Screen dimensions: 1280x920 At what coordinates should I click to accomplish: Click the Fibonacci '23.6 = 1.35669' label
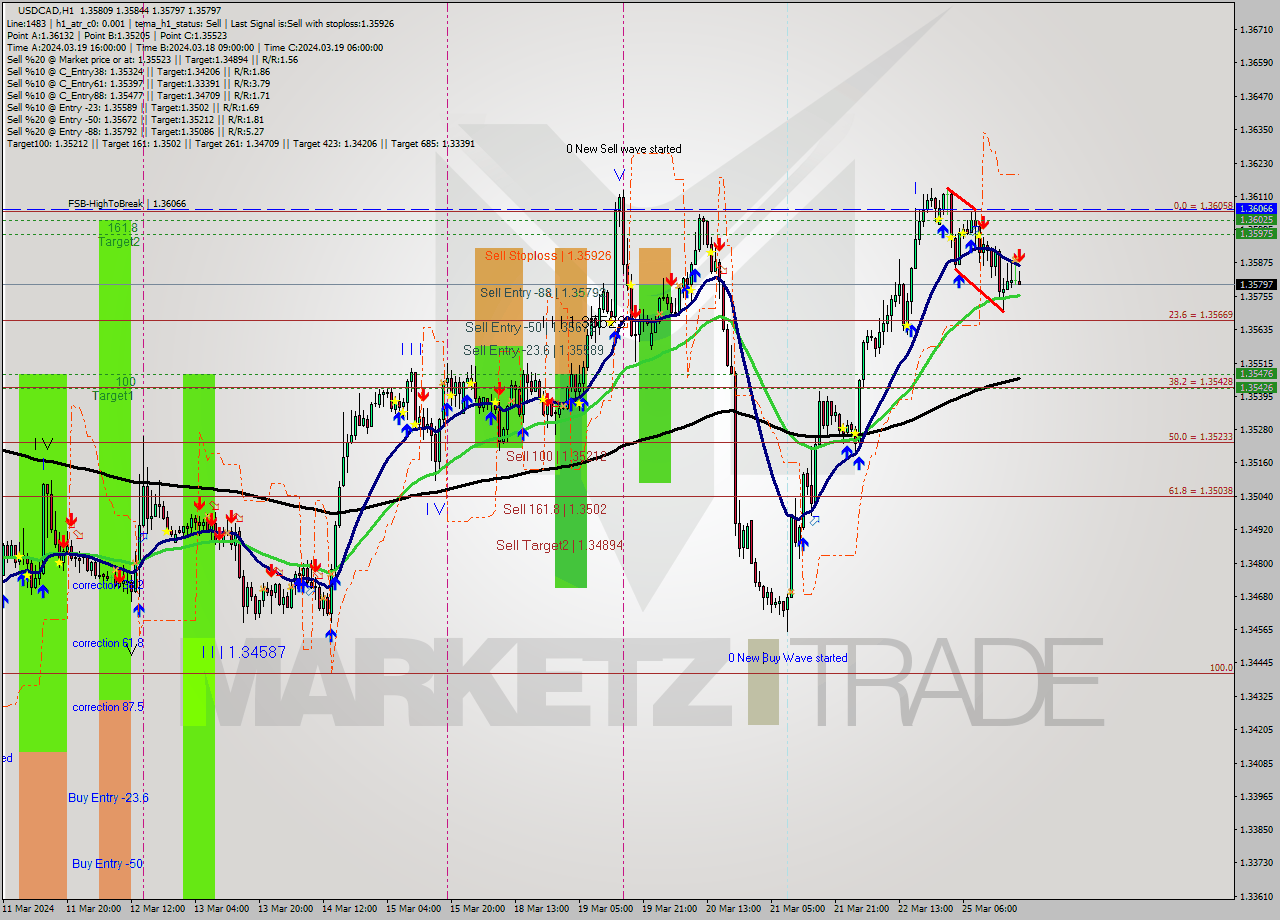coord(1201,314)
